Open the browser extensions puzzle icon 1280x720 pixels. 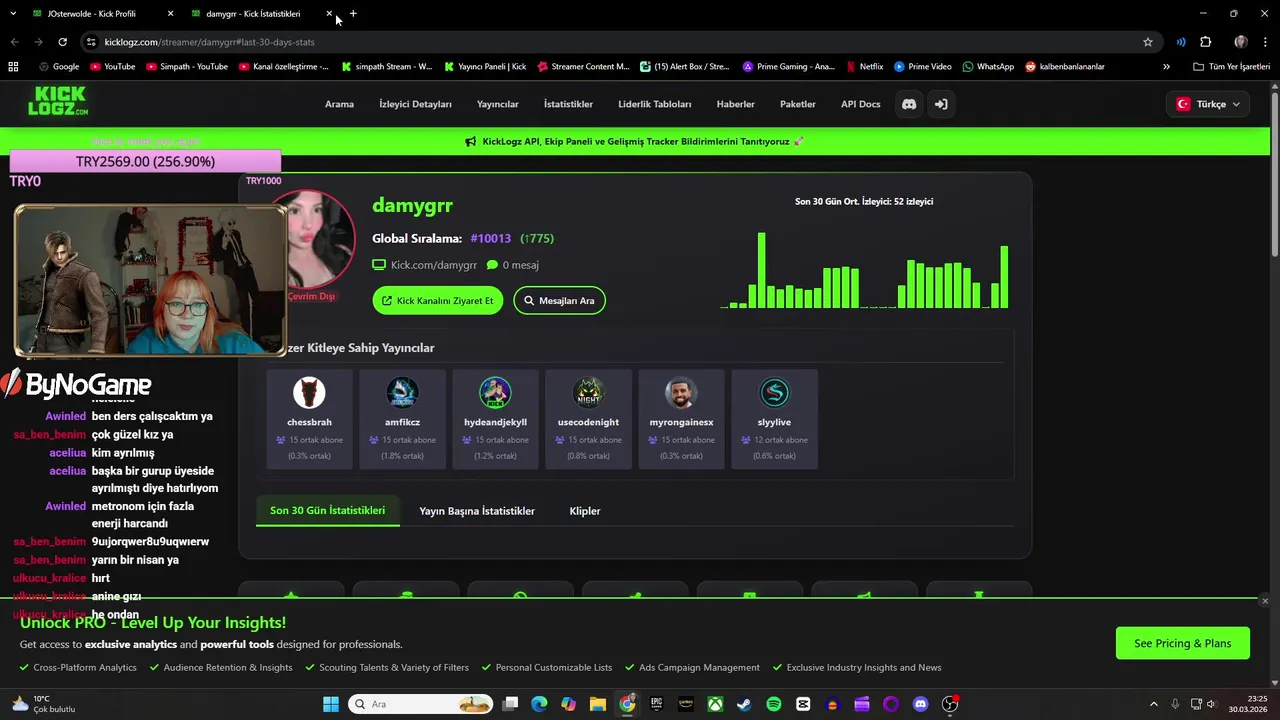(1205, 42)
